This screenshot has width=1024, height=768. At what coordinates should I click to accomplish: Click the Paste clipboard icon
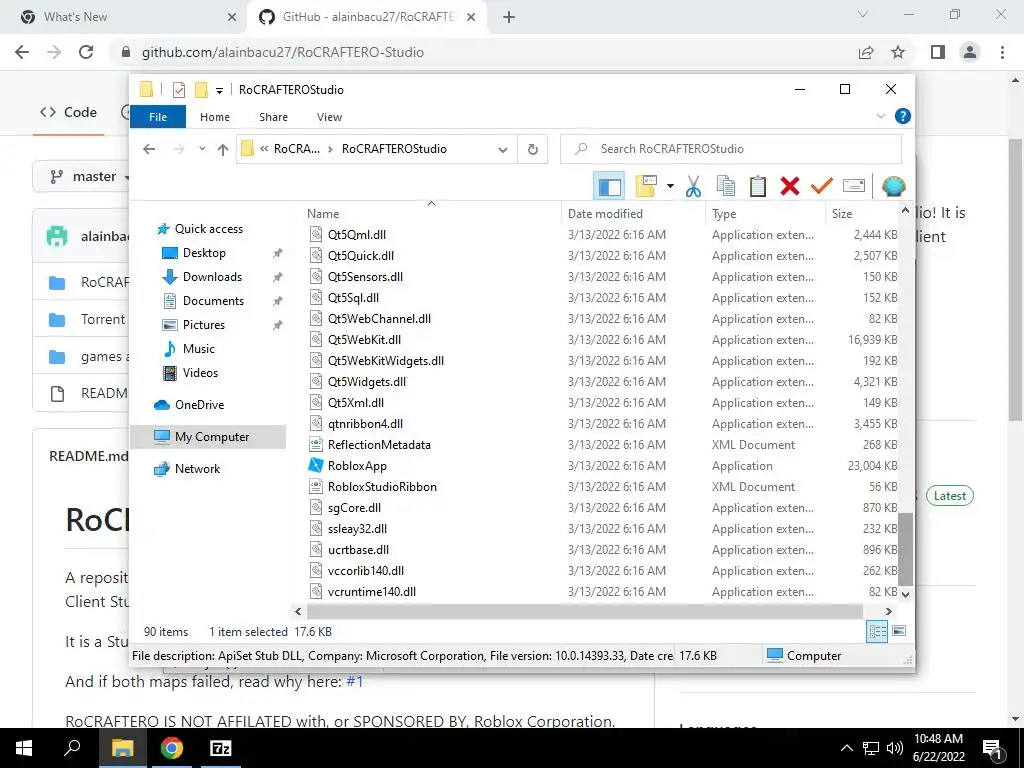click(758, 187)
